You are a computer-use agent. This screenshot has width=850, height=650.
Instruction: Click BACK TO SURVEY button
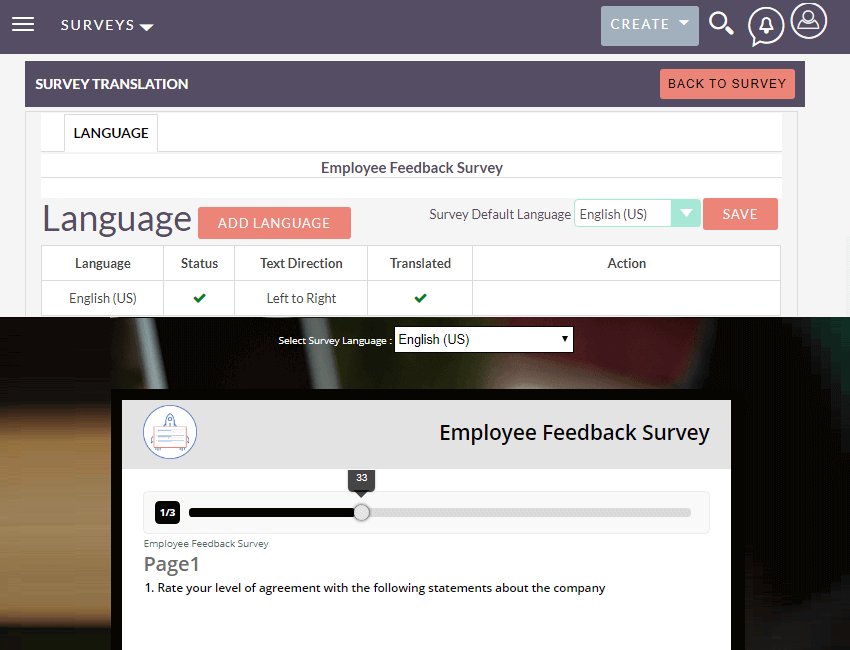click(727, 83)
